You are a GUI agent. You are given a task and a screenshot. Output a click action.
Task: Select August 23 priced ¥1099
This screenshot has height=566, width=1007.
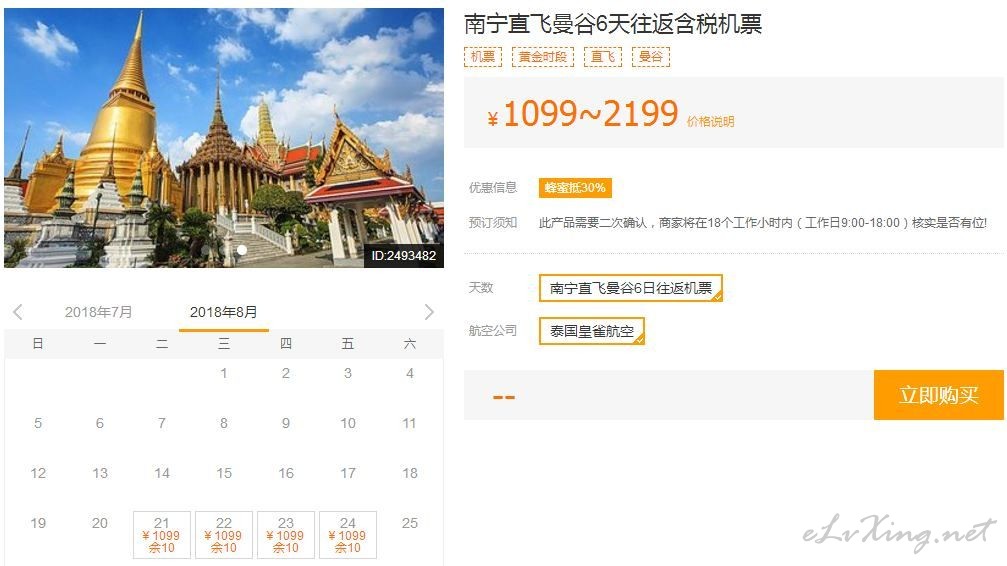tap(286, 535)
